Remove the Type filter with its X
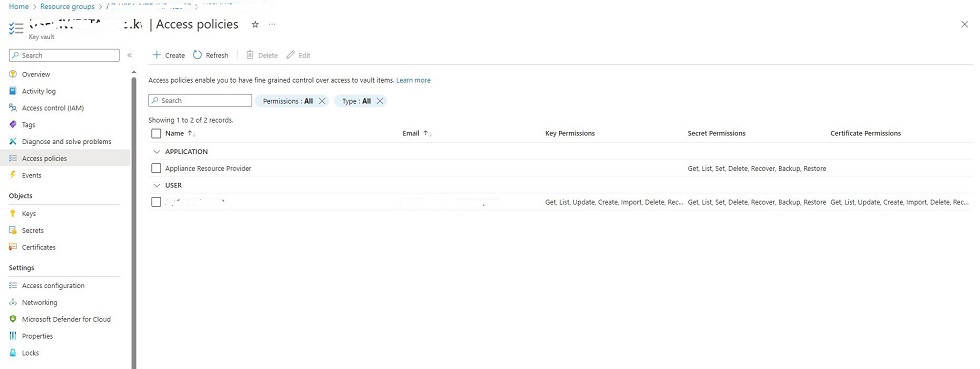This screenshot has width=980, height=369. (379, 101)
